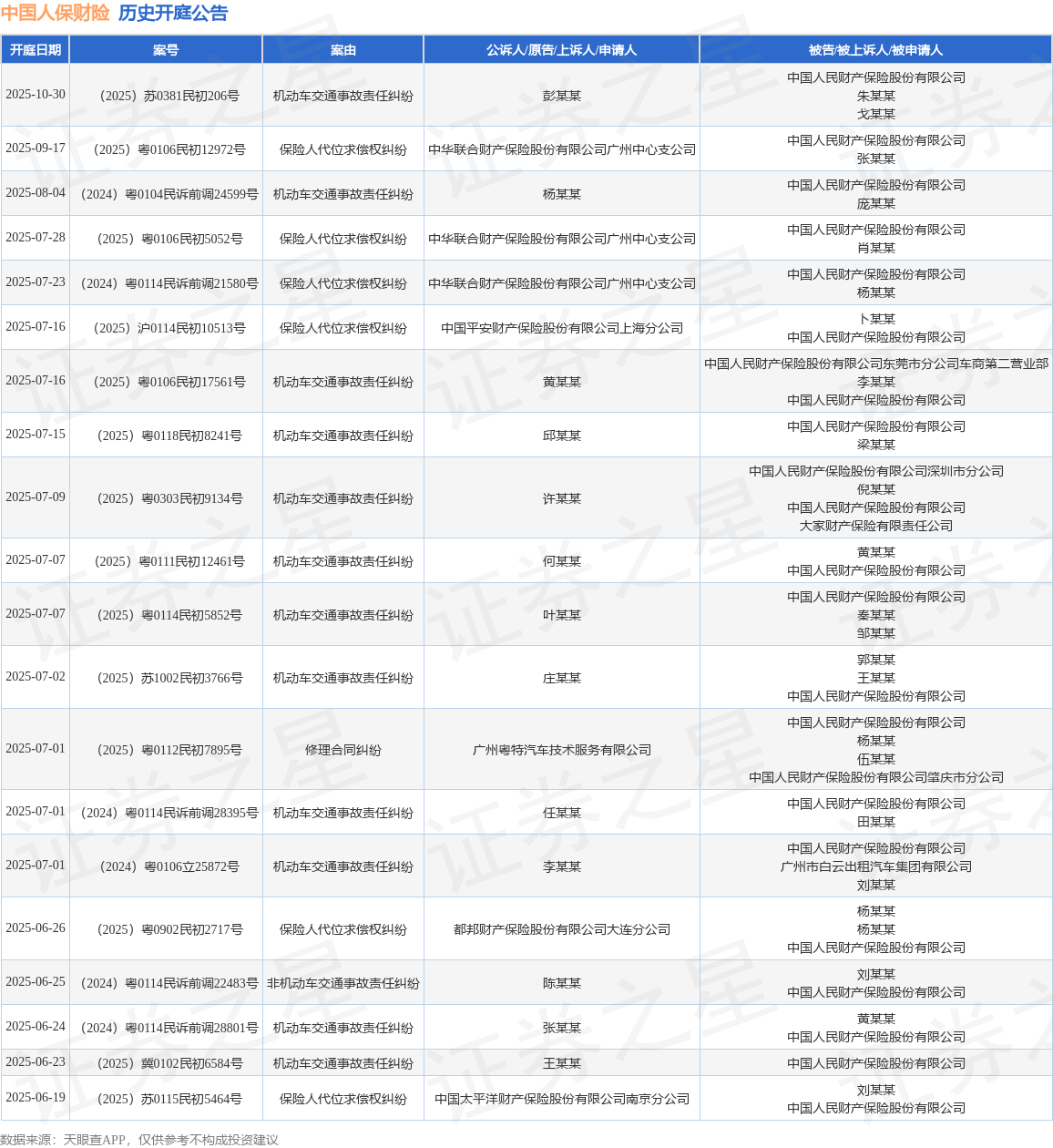Viewport: 1053px width, 1148px height.
Task: Click defendant 中国人民财产保险股份有限公司深圳市分公司
Action: 876,471
